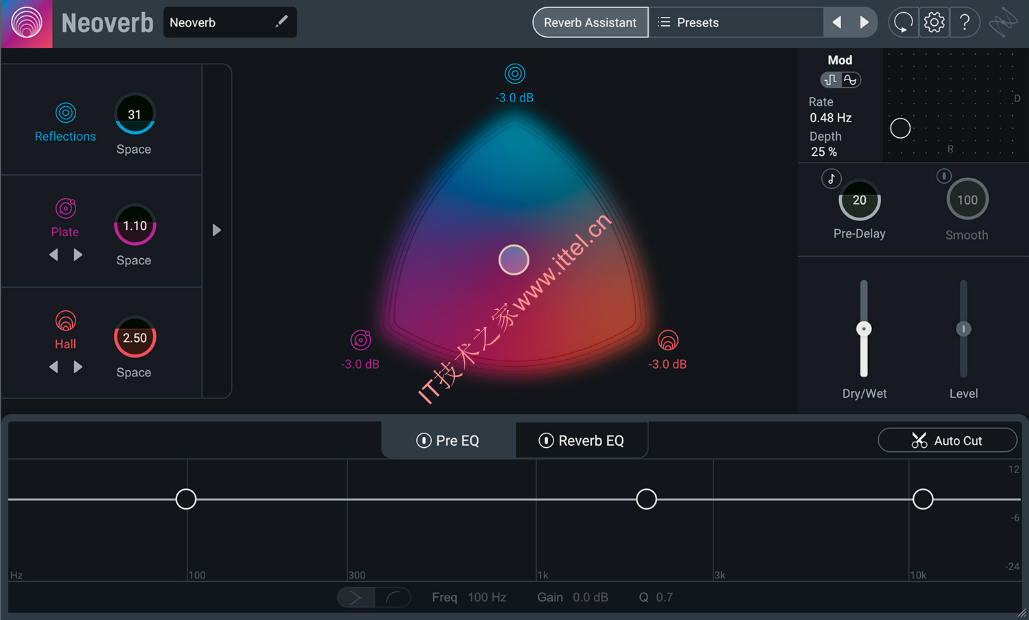The width and height of the screenshot is (1029, 620).
Task: Load the previous preset
Action: [x=837, y=22]
